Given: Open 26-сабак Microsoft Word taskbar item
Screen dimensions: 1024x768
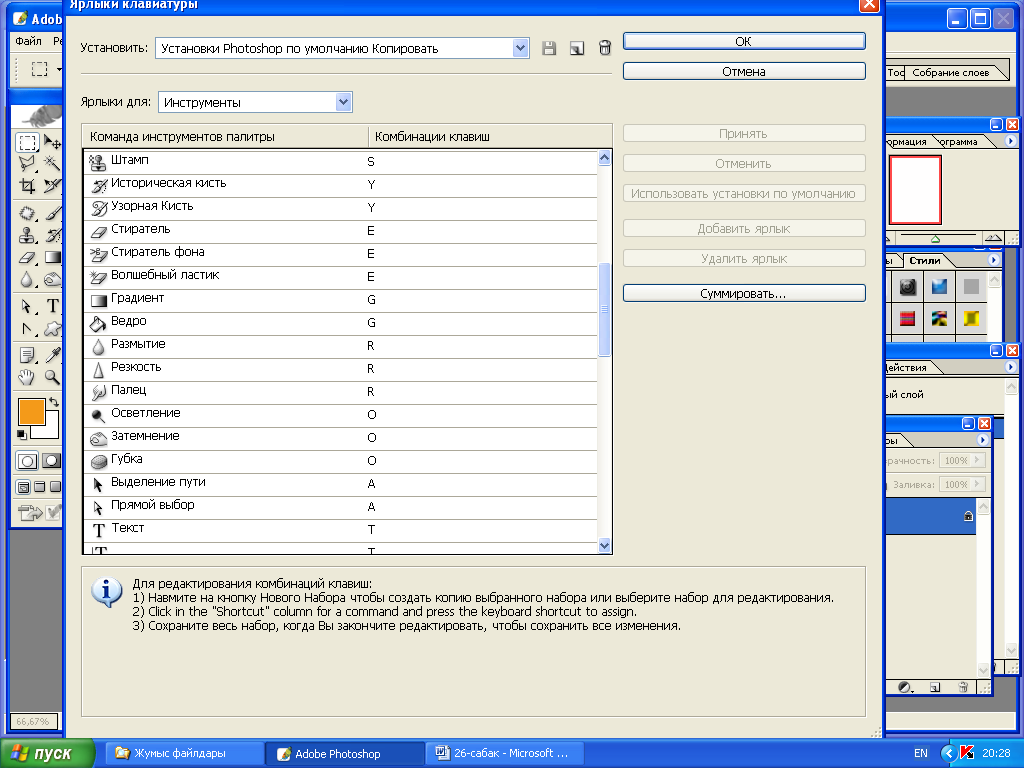Looking at the screenshot, I should click(504, 753).
